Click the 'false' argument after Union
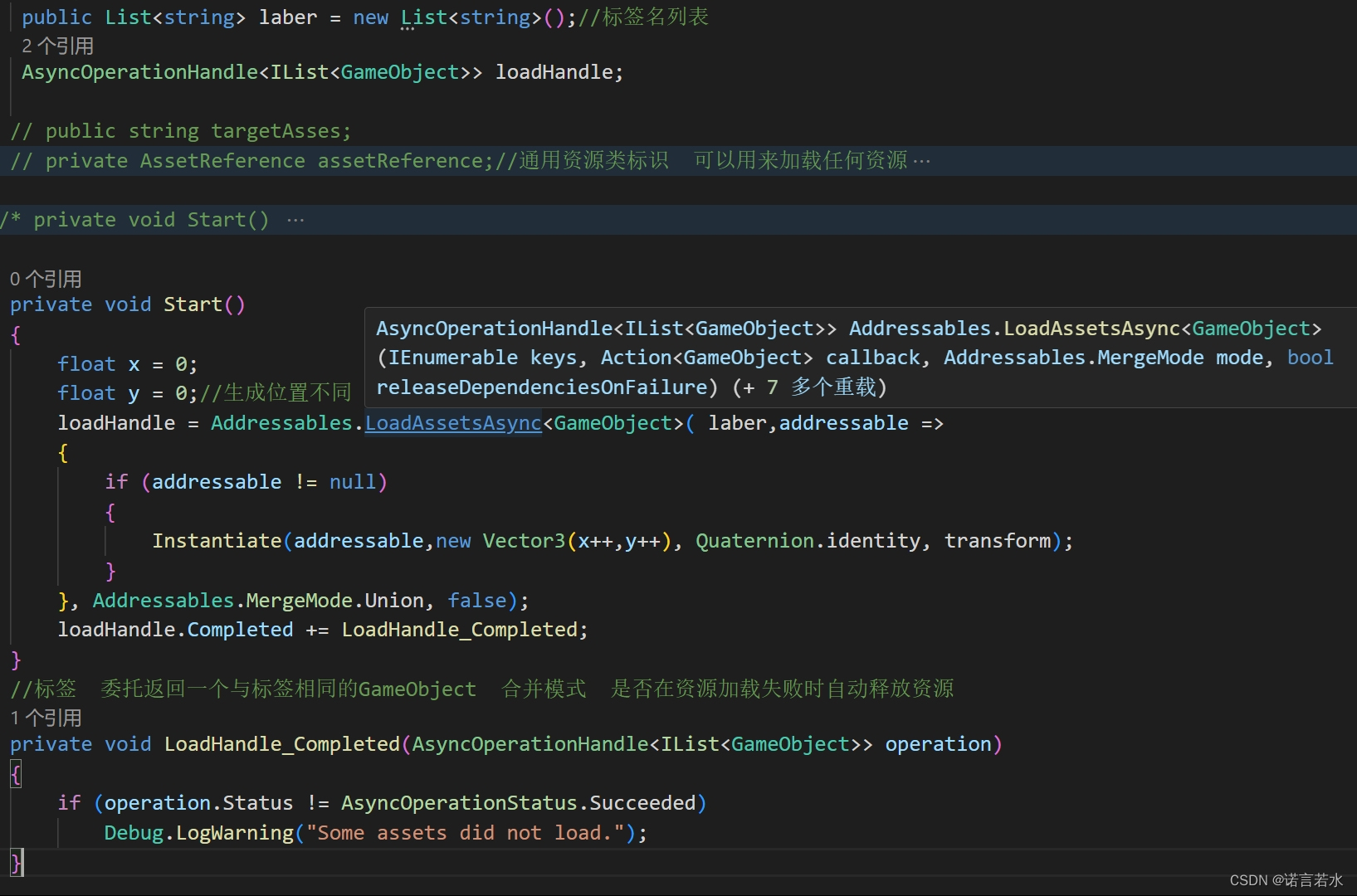1357x896 pixels. coord(477,601)
